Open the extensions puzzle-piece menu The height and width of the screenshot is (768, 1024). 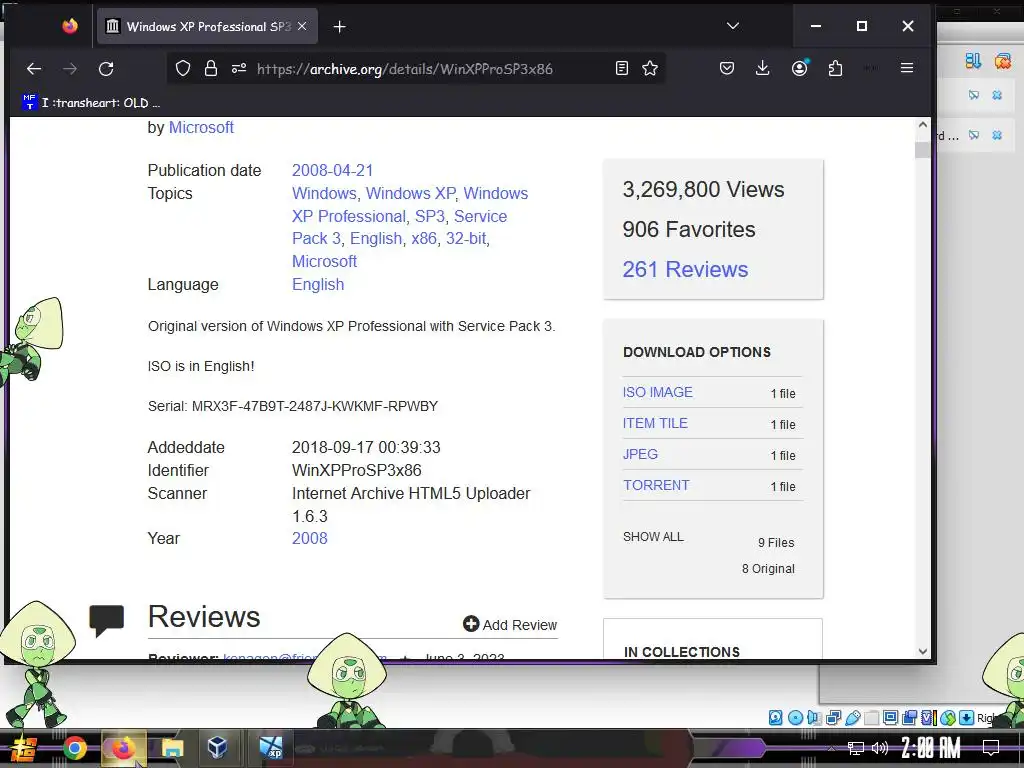pos(835,69)
